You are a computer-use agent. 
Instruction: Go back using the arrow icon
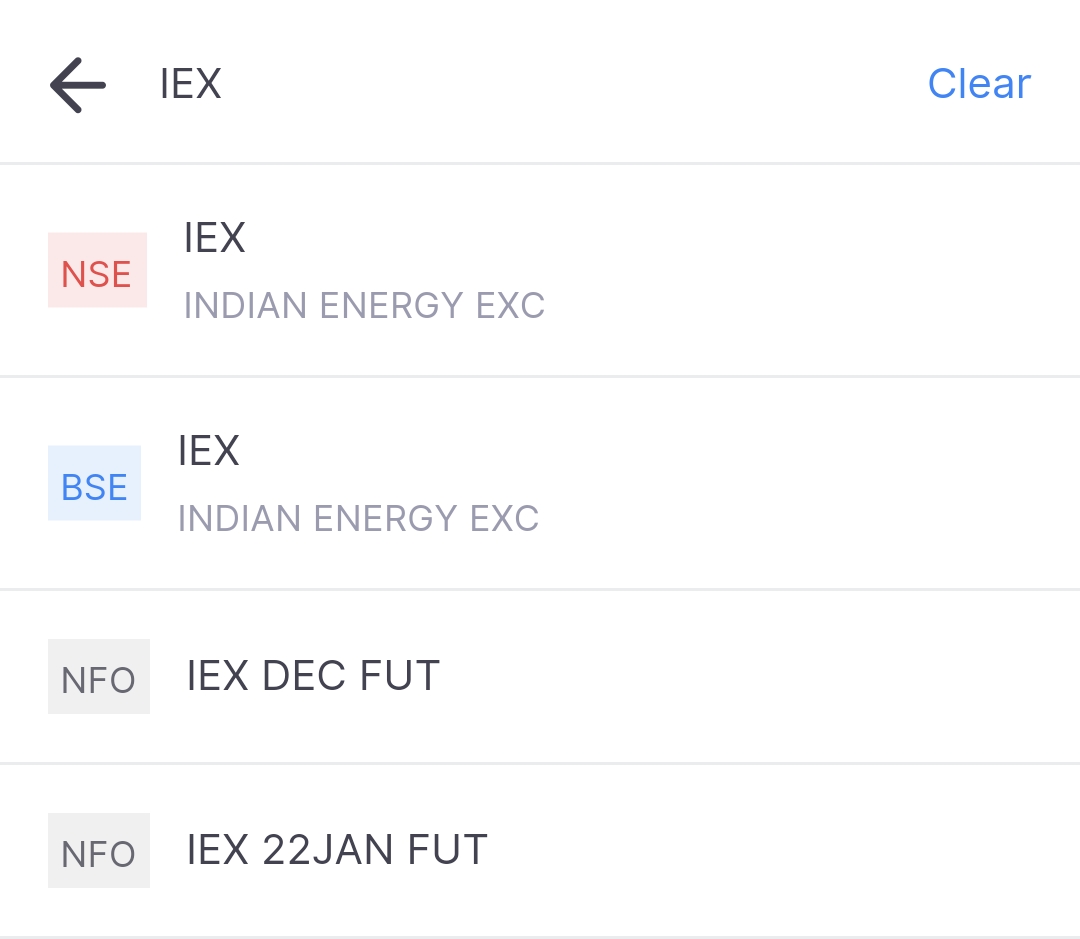tap(78, 85)
